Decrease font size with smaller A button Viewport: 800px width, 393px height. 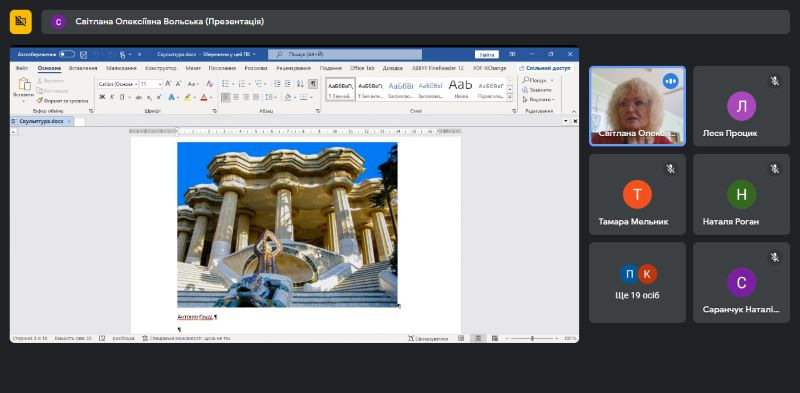pos(179,84)
